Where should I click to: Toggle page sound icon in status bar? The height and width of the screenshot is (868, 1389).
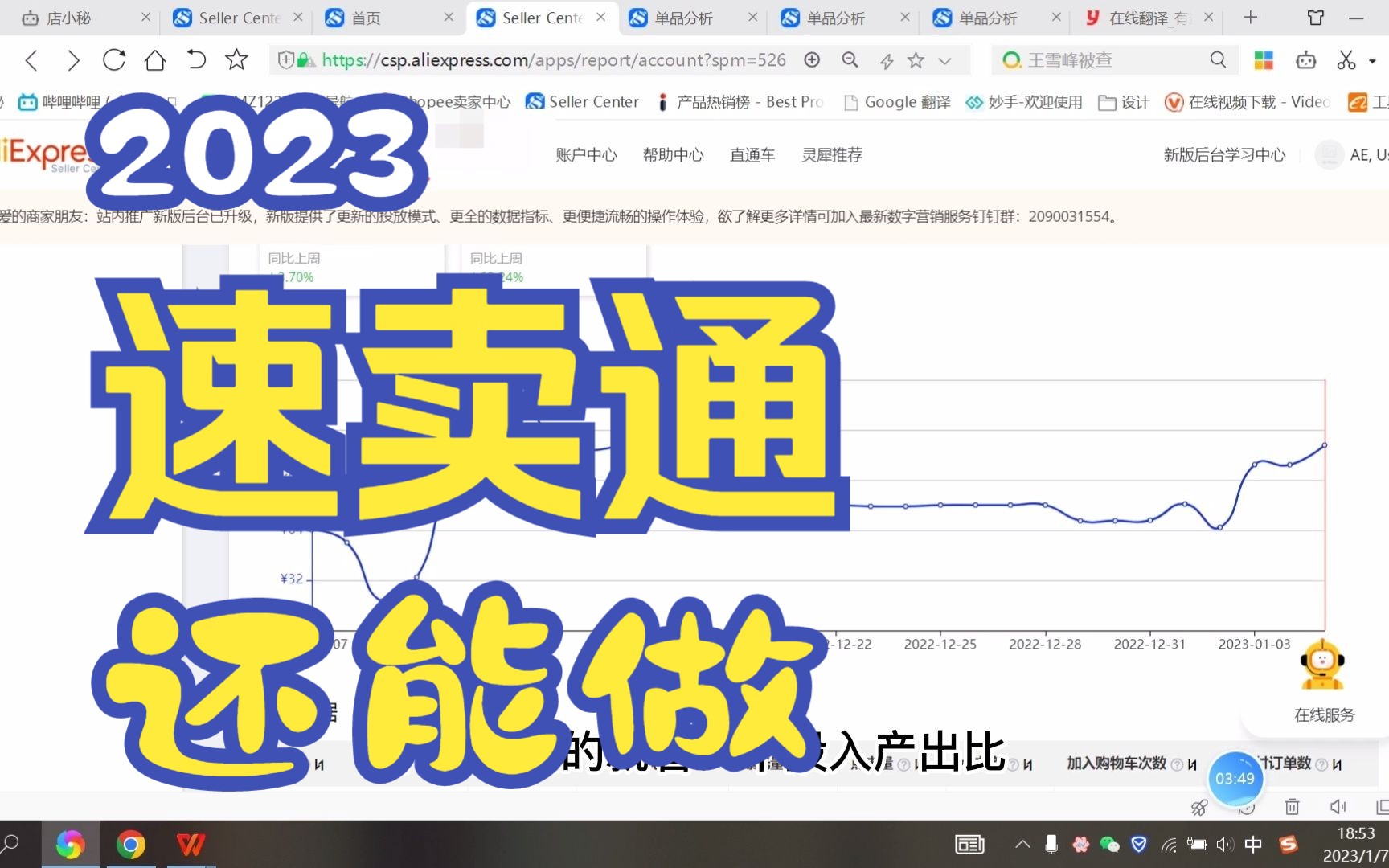click(x=1338, y=806)
